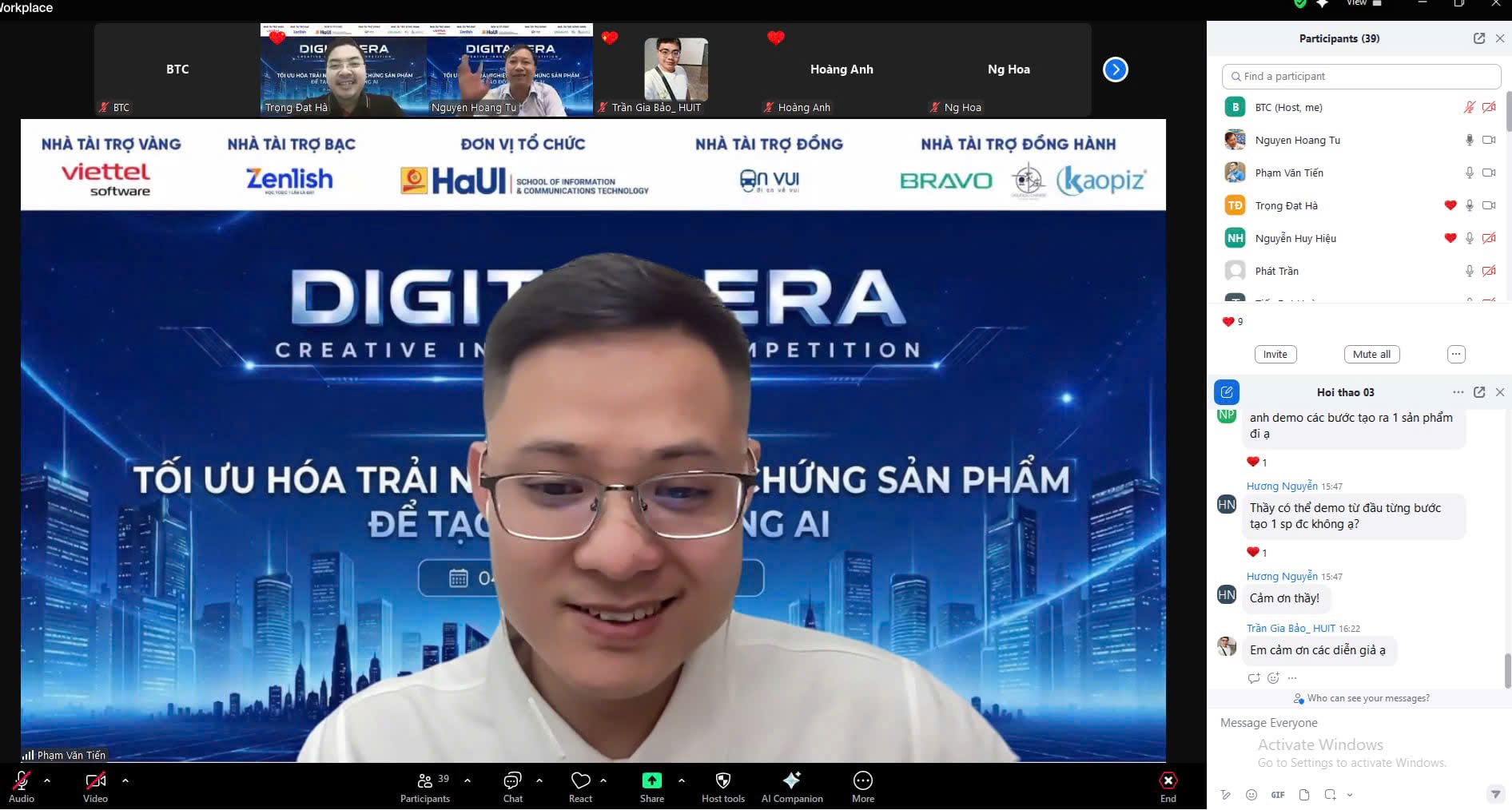Expand the Chat options caret
The image size is (1512, 810).
[x=539, y=780]
